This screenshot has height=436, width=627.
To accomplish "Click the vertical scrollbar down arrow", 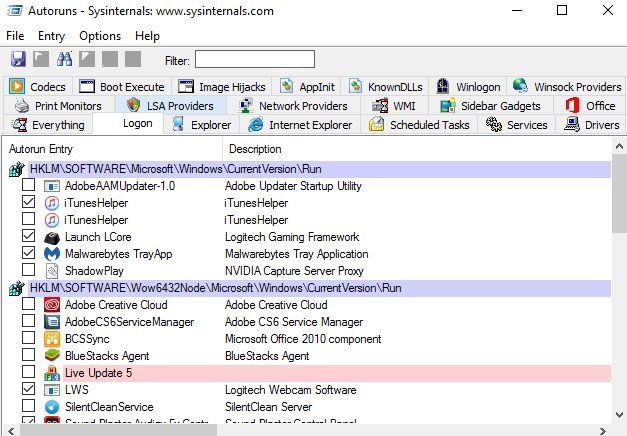I will point(619,414).
